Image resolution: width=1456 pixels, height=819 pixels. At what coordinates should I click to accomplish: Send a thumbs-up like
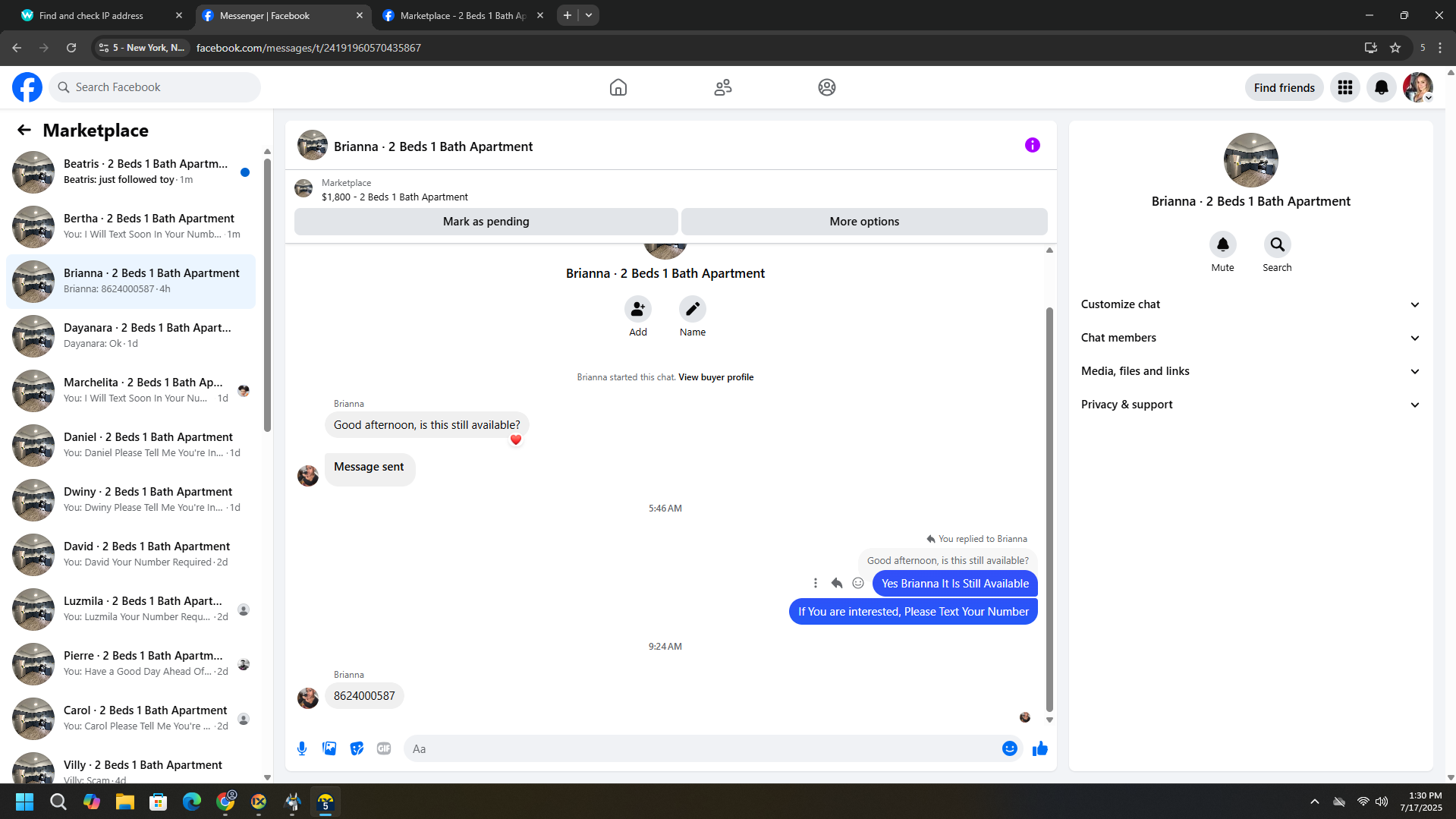coord(1040,748)
